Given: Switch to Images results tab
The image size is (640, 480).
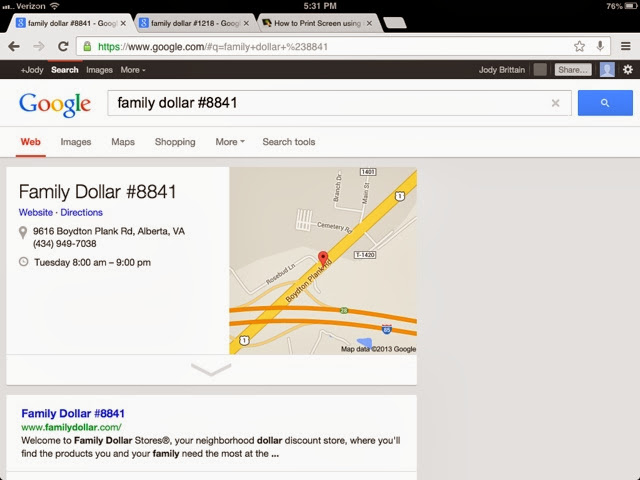Looking at the screenshot, I should tap(76, 142).
